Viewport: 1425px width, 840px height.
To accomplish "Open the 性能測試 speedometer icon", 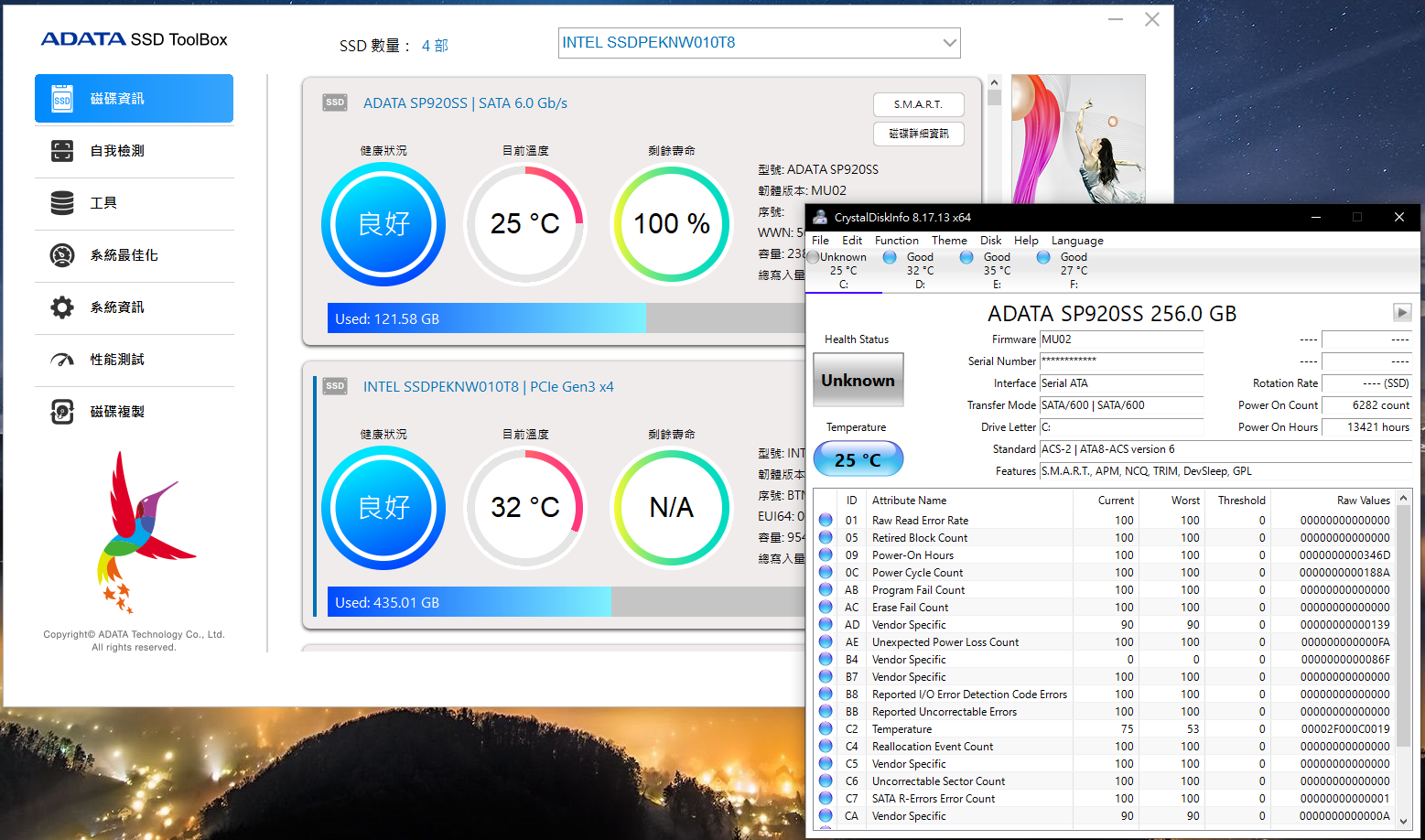I will tap(62, 360).
